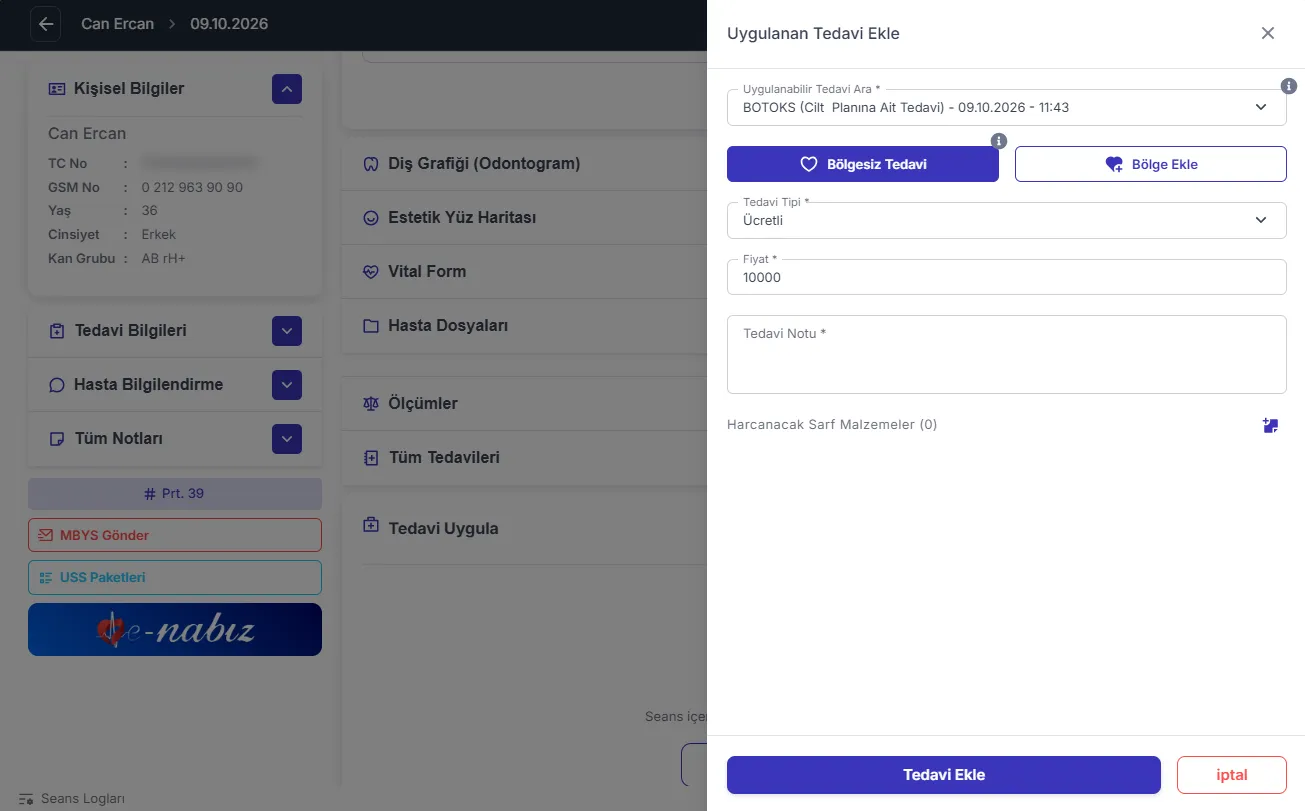This screenshot has width=1305, height=811.
Task: Add consumable material with plus icon
Action: click(1270, 425)
